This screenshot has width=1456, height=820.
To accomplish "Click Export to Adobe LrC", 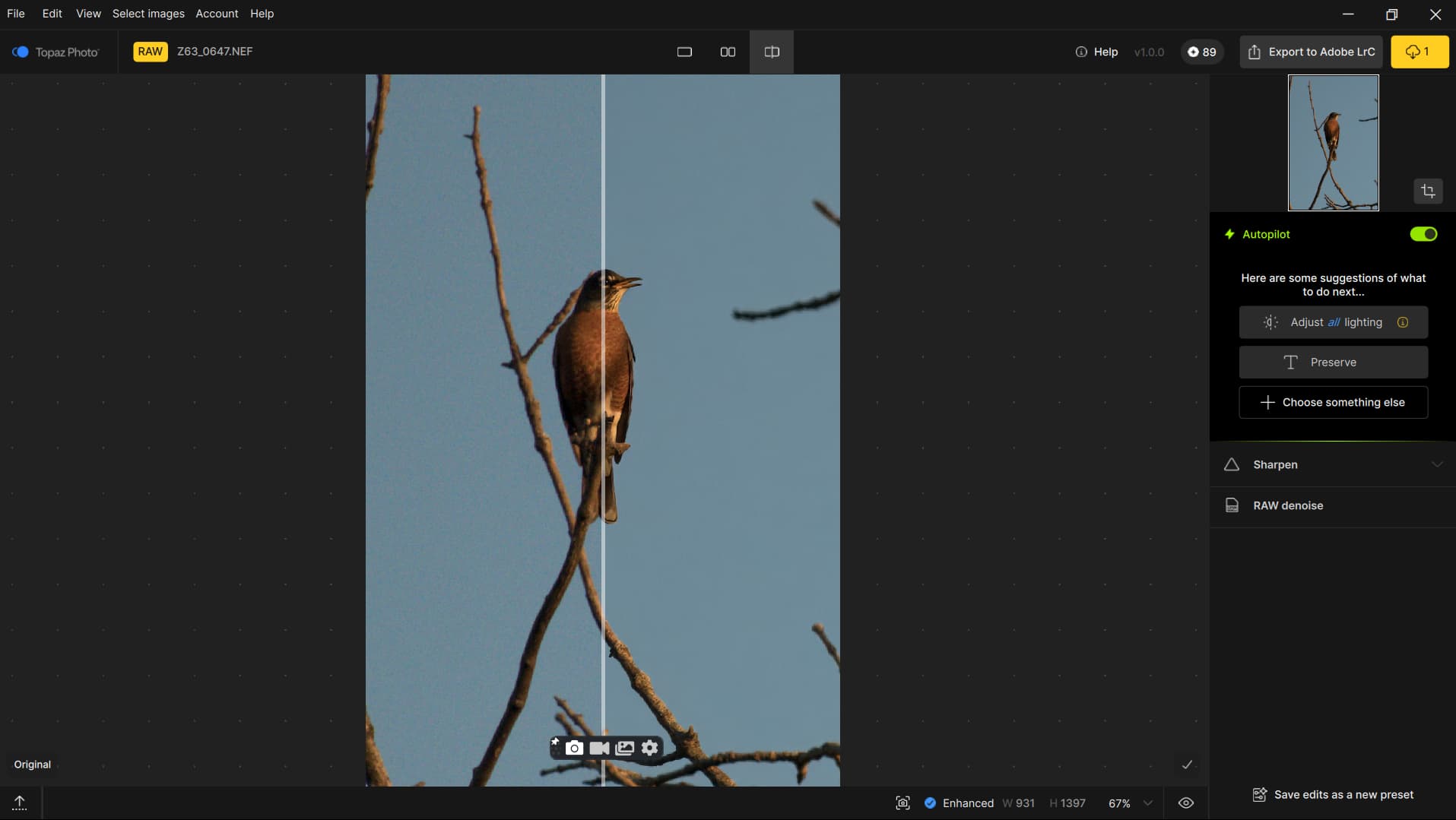I will 1311,52.
